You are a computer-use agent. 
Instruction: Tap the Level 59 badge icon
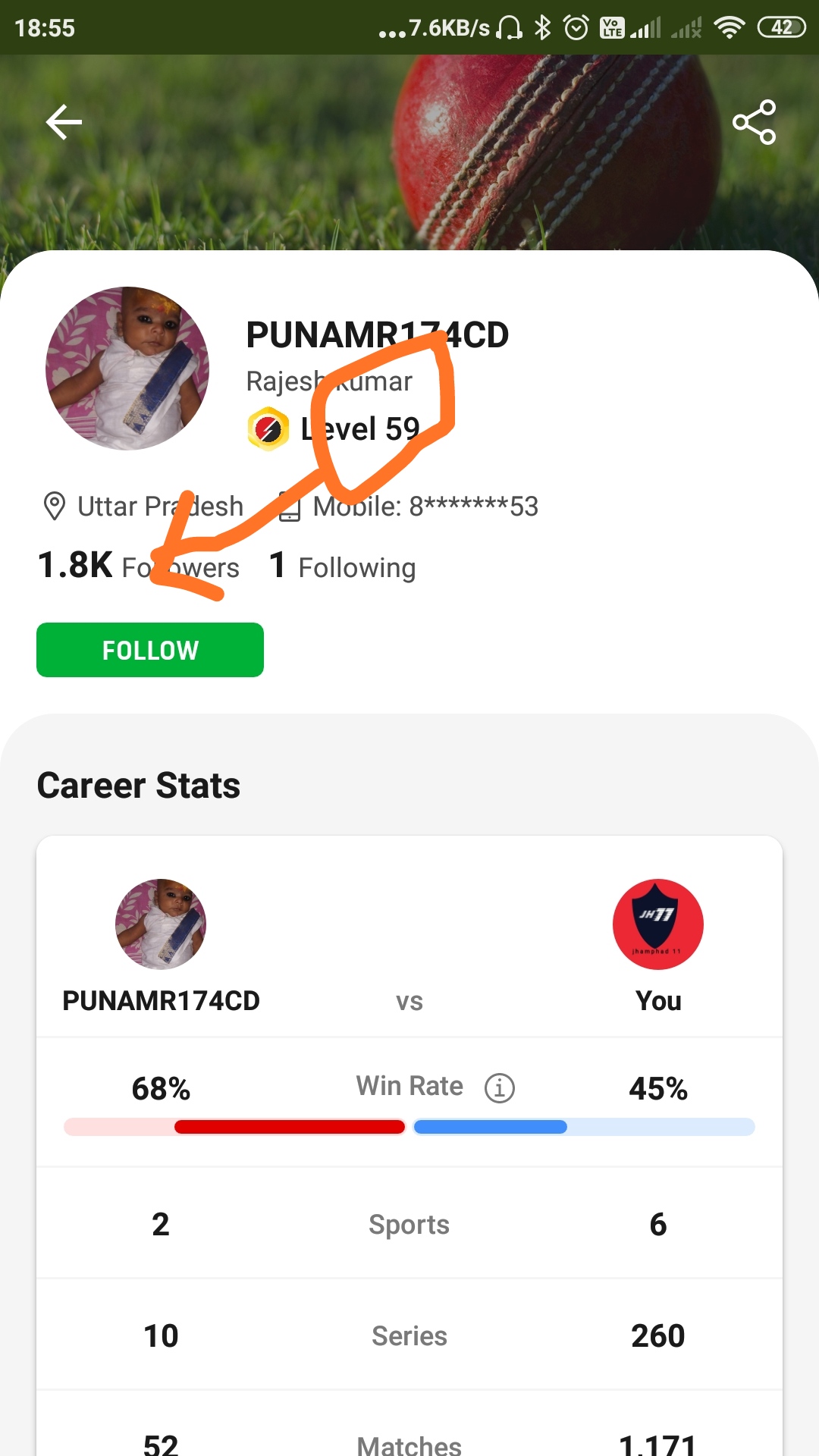(268, 429)
